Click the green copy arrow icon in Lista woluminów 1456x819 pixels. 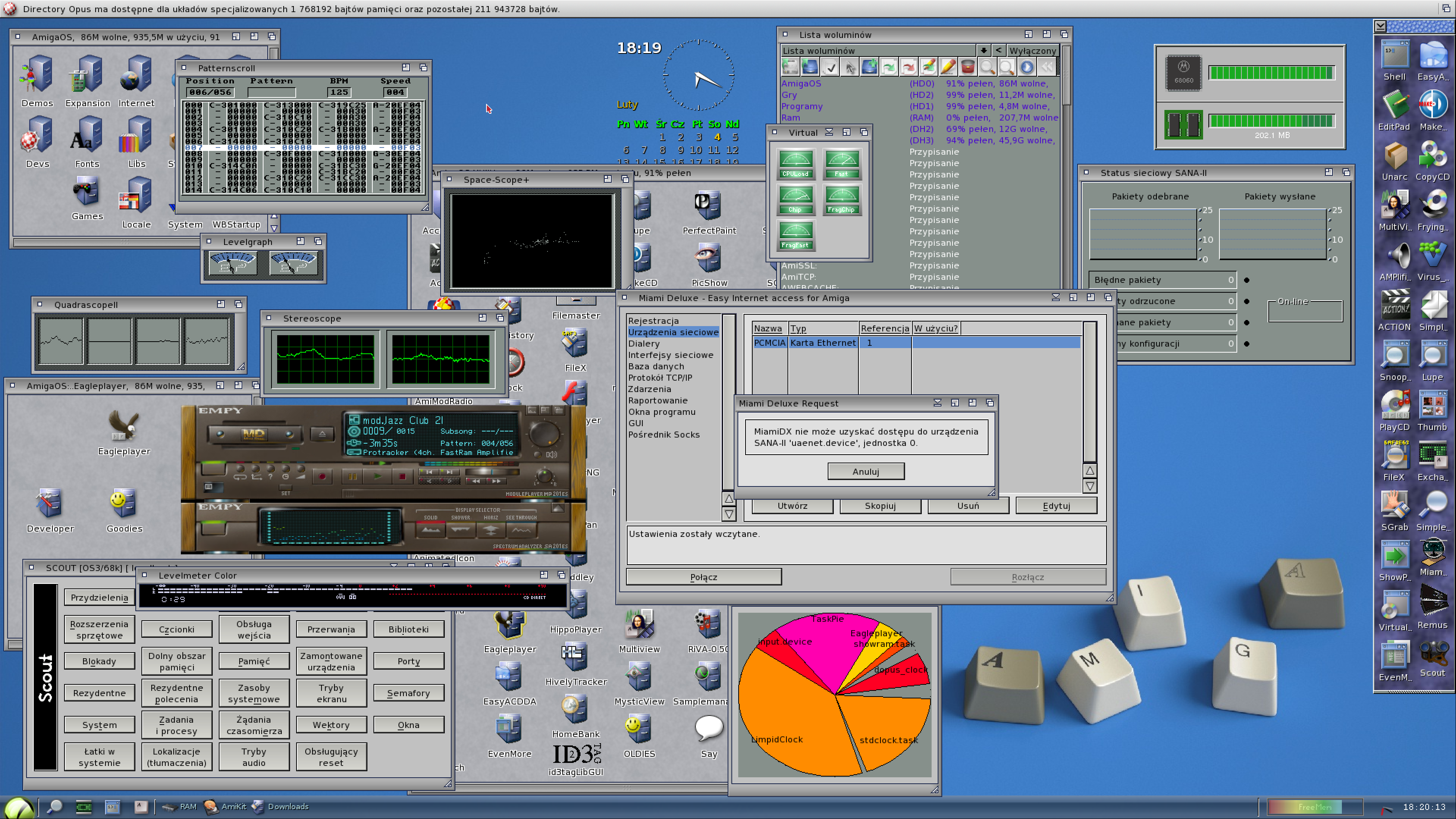click(889, 67)
